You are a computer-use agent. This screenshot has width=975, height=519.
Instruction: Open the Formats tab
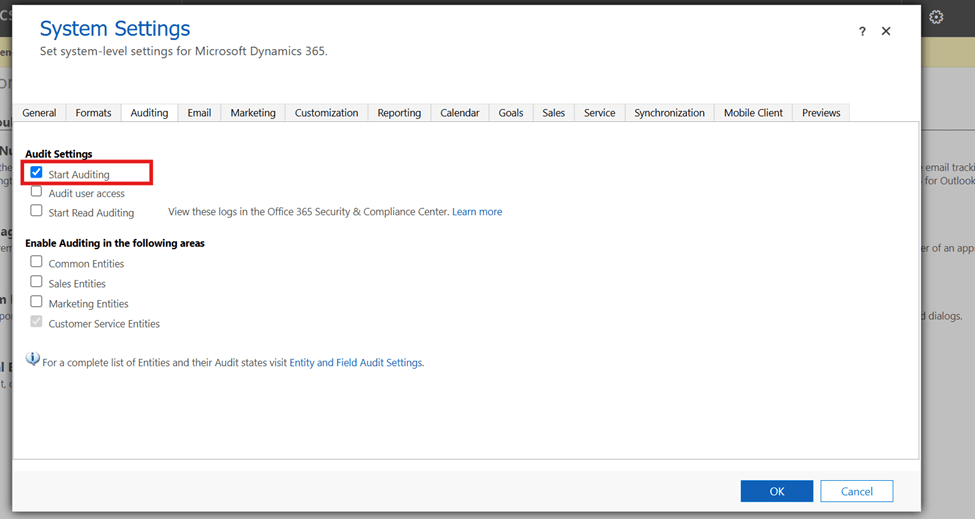point(93,113)
